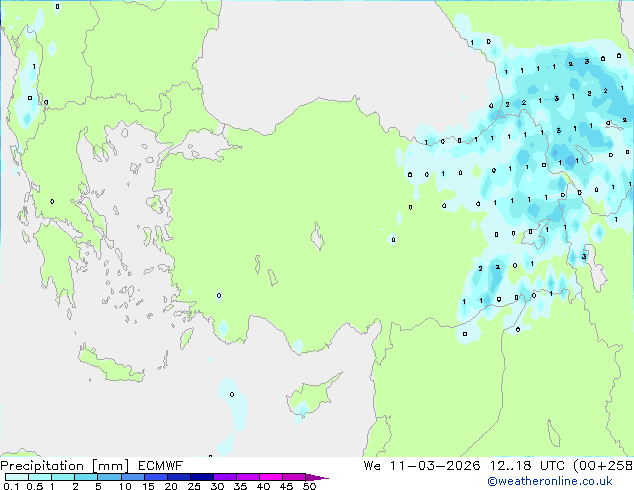Viewport: 634px width, 490px height.
Task: Pick the 15–20 mm legend swatch
Action: pyautogui.click(x=156, y=477)
